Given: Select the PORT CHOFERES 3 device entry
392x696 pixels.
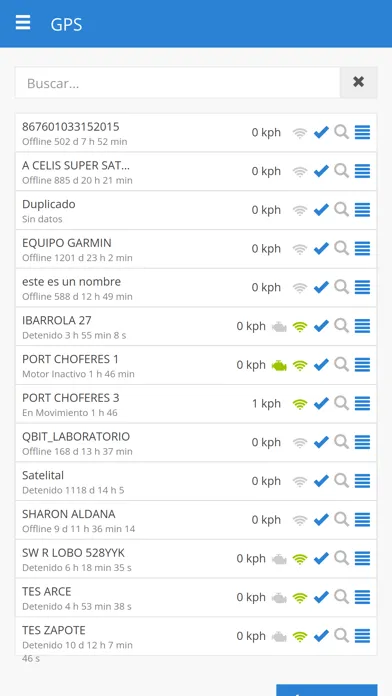Looking at the screenshot, I should coord(196,404).
